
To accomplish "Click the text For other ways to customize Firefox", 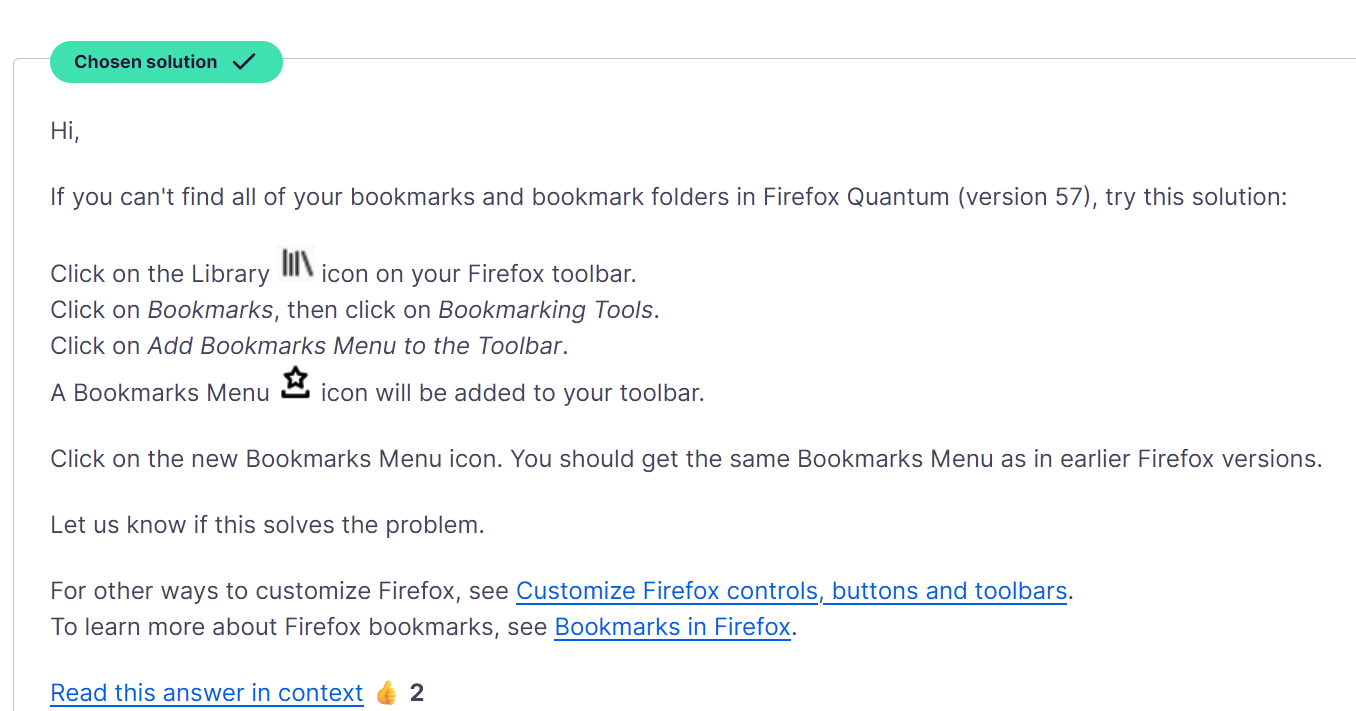I will point(257,591).
